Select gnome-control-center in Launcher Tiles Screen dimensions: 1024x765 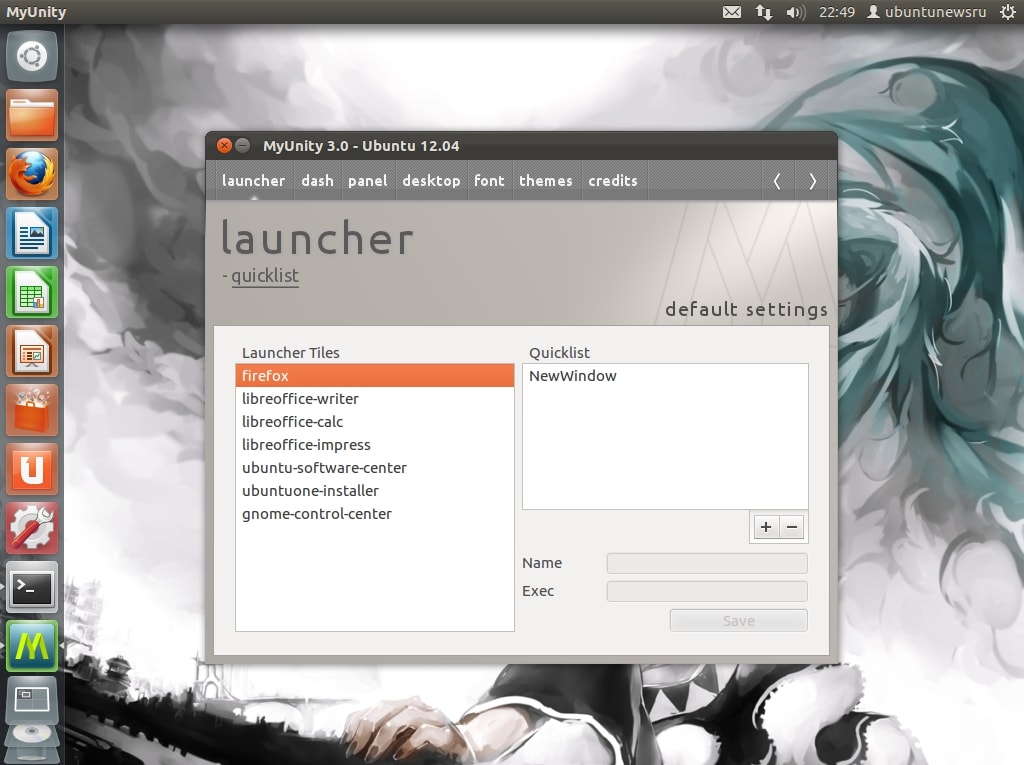(375, 513)
